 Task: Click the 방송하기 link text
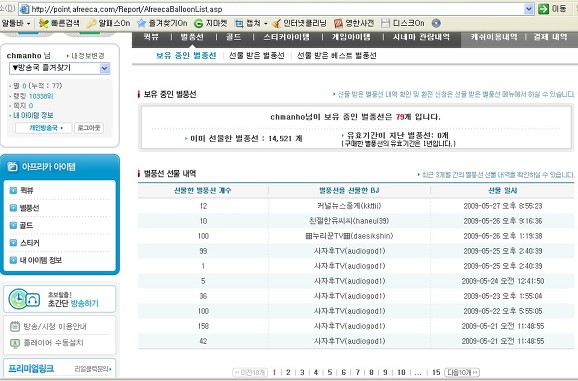tap(84, 304)
